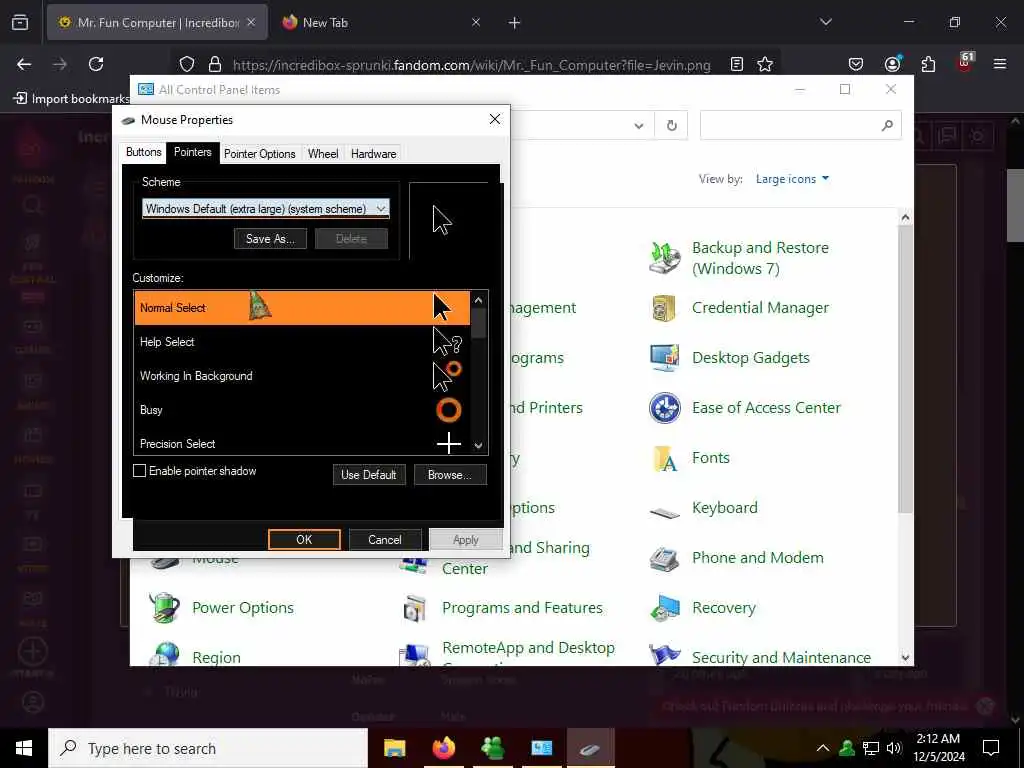Click the Firefox reload page icon
The height and width of the screenshot is (768, 1024).
(96, 64)
